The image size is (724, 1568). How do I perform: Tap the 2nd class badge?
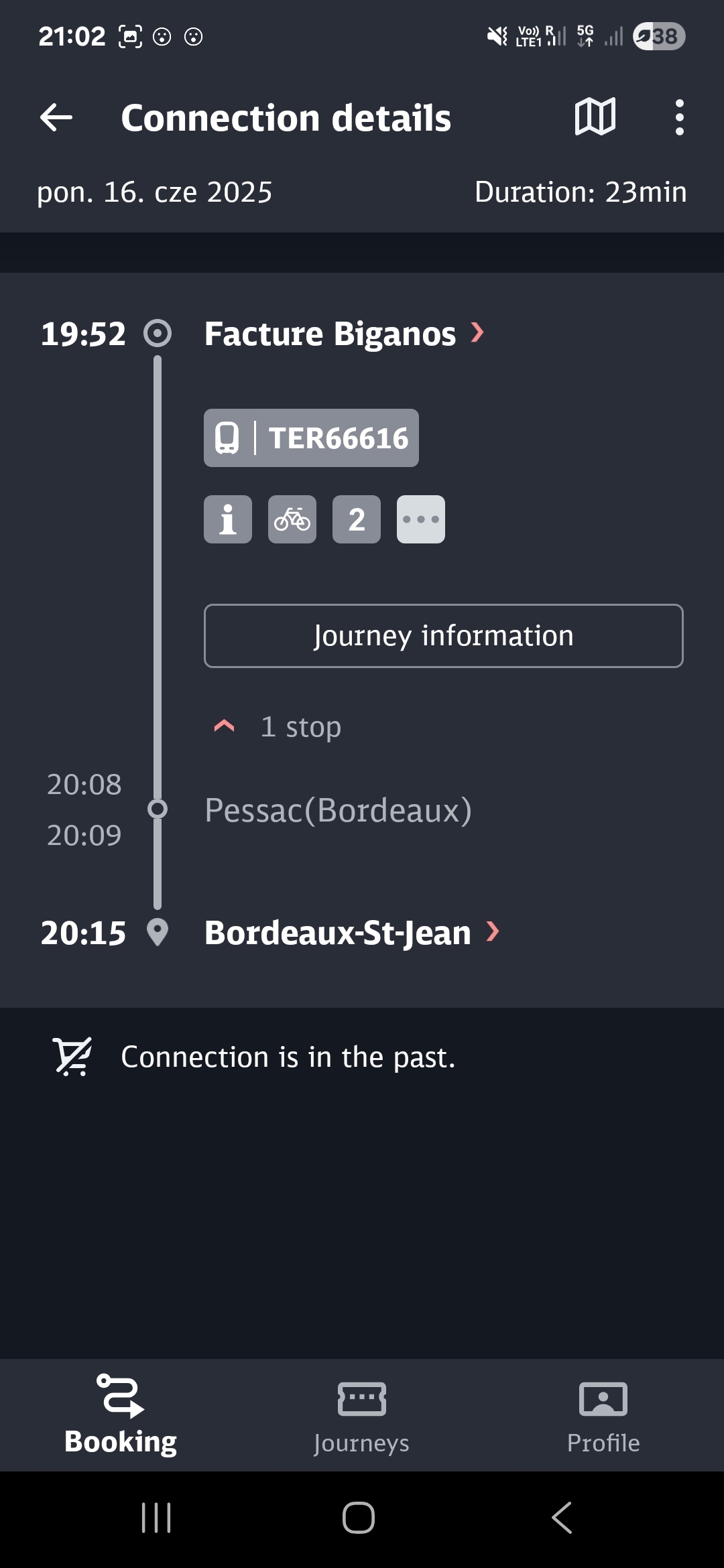click(x=357, y=519)
